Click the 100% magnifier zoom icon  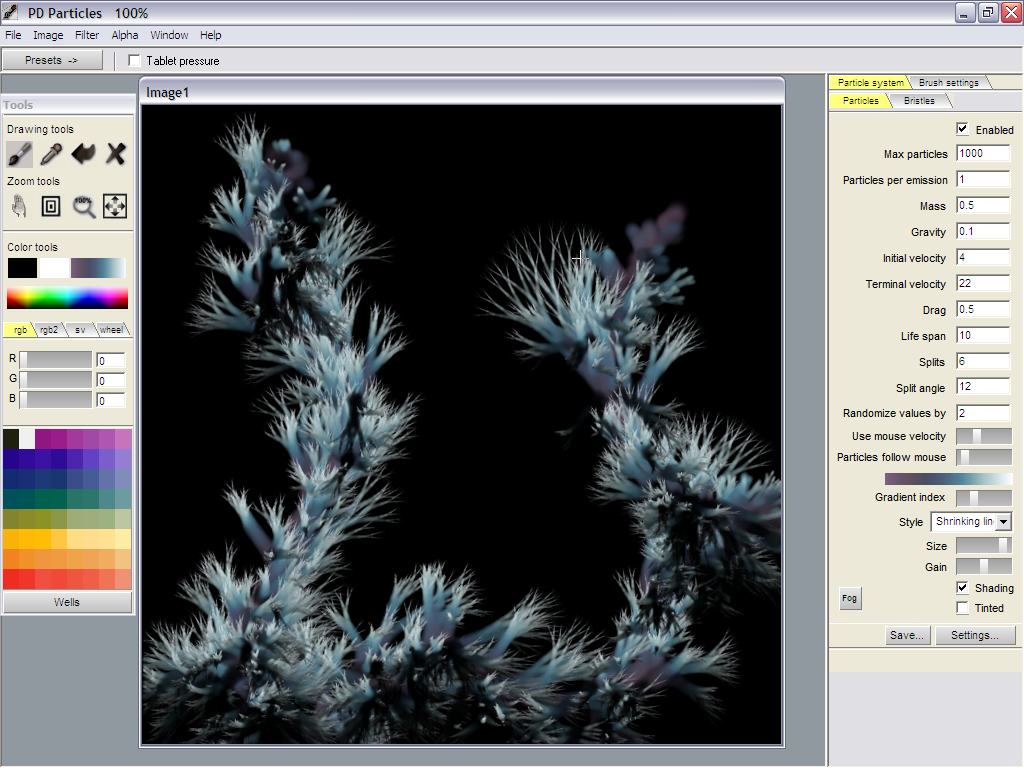(x=83, y=206)
